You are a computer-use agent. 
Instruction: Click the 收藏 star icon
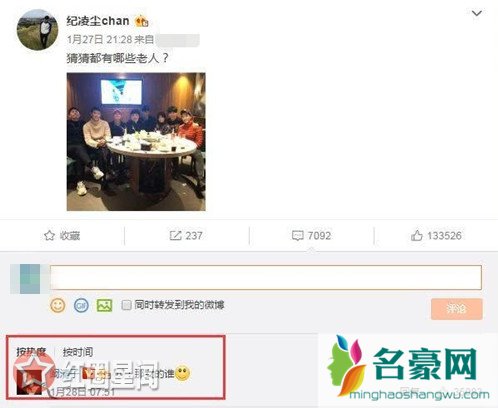click(x=49, y=236)
